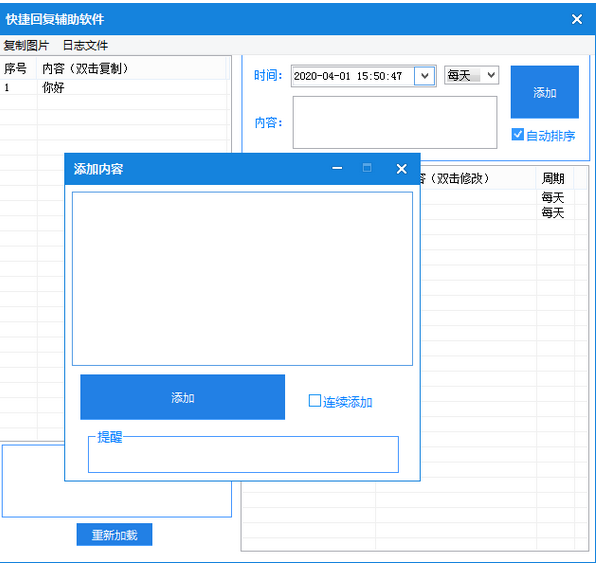
Task: Enable the 连续添加 checkbox
Action: pyautogui.click(x=315, y=401)
